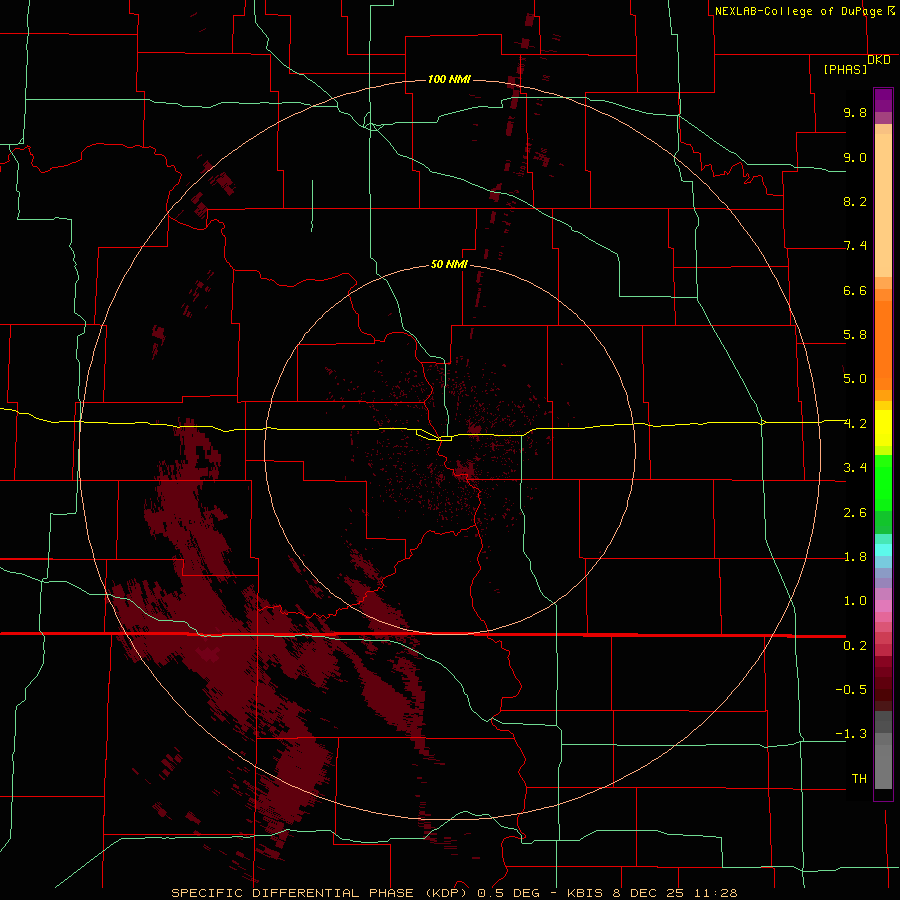Click the 6.6 scale value
This screenshot has height=900, width=900.
(x=855, y=290)
